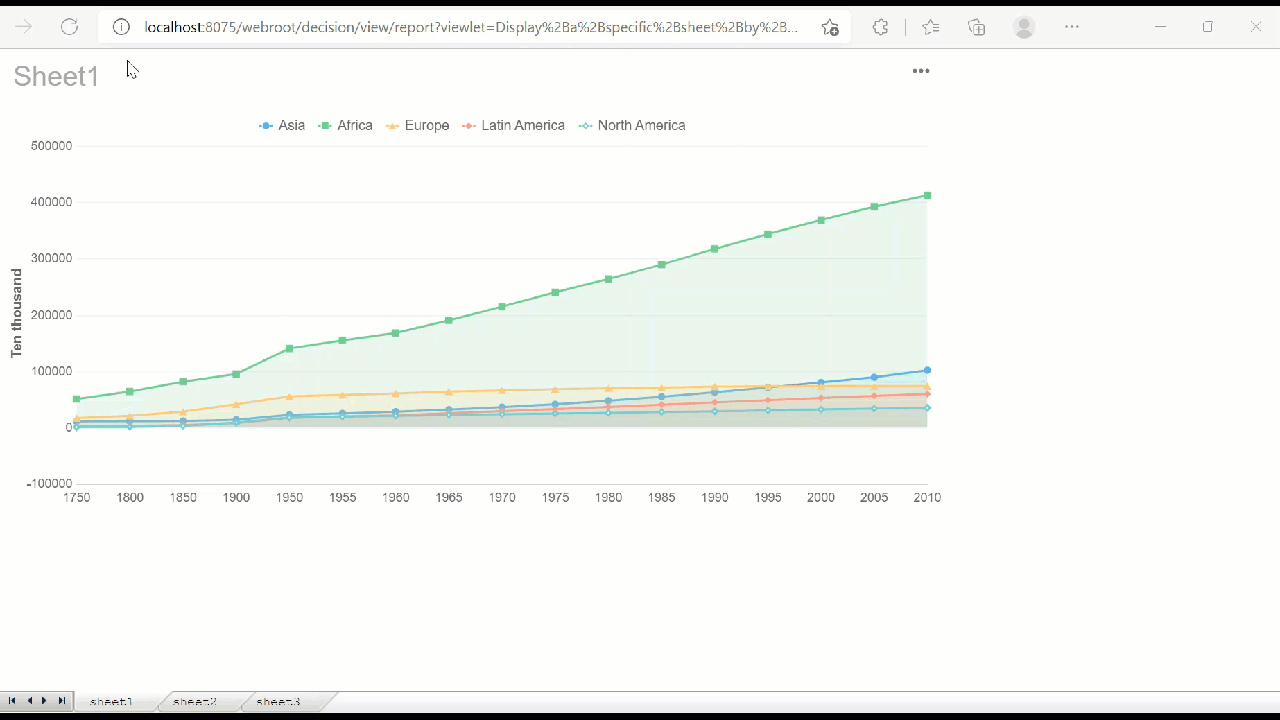
Task: Click the Asia data point at 2010
Action: tap(928, 370)
